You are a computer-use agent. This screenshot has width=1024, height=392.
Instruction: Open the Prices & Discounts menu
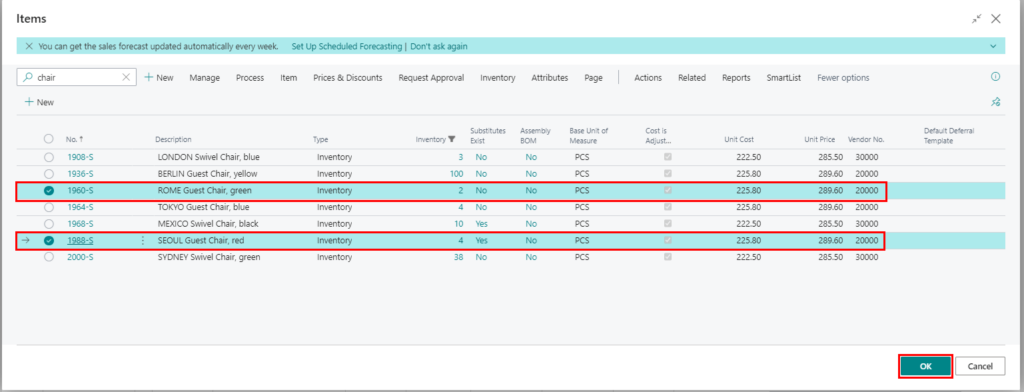(x=347, y=78)
